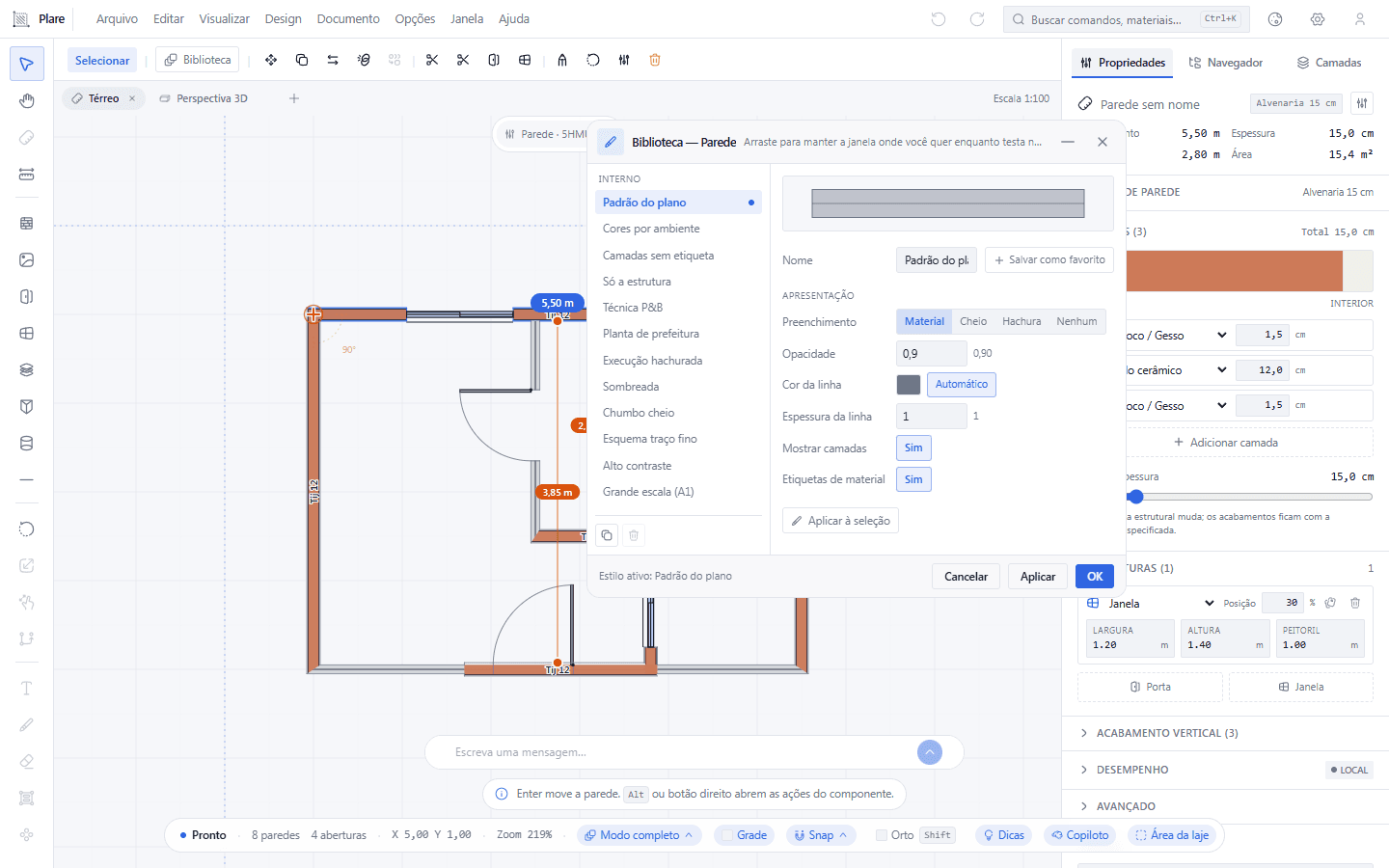This screenshot has height=868, width=1389.
Task: Enable the Orto checkbox in status bar
Action: coord(882,835)
